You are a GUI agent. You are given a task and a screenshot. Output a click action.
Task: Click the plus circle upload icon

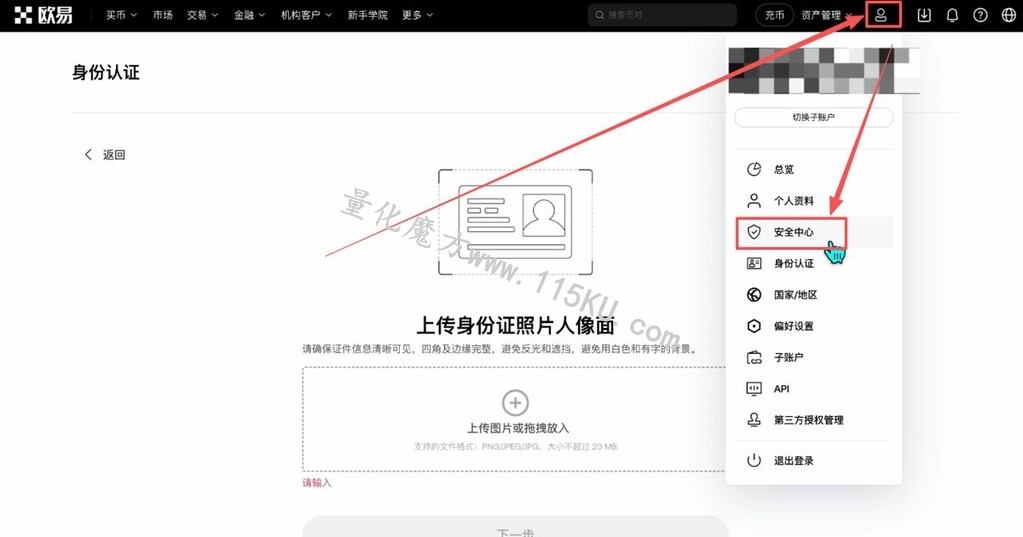[515, 403]
